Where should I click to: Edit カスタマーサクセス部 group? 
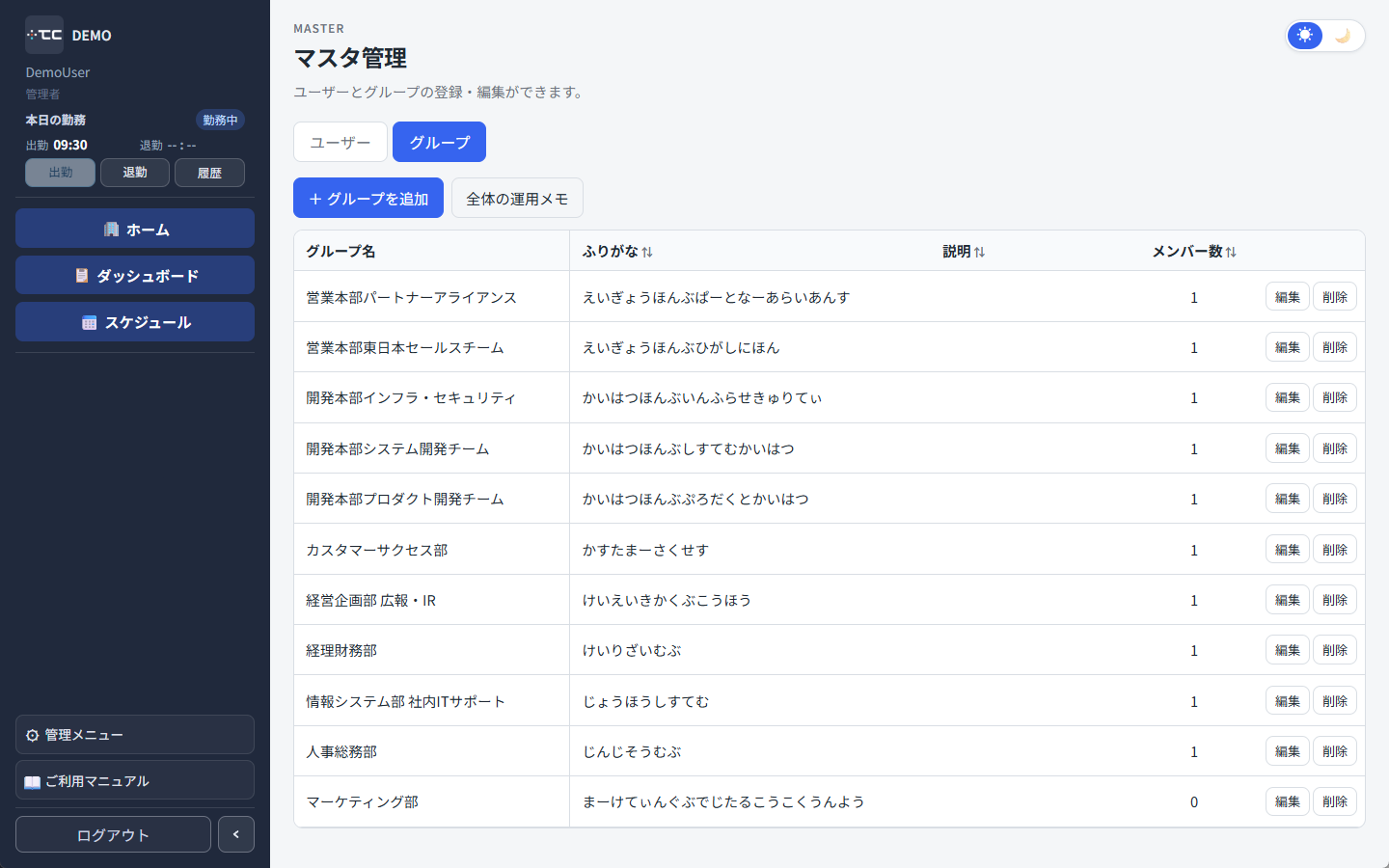pos(1287,550)
